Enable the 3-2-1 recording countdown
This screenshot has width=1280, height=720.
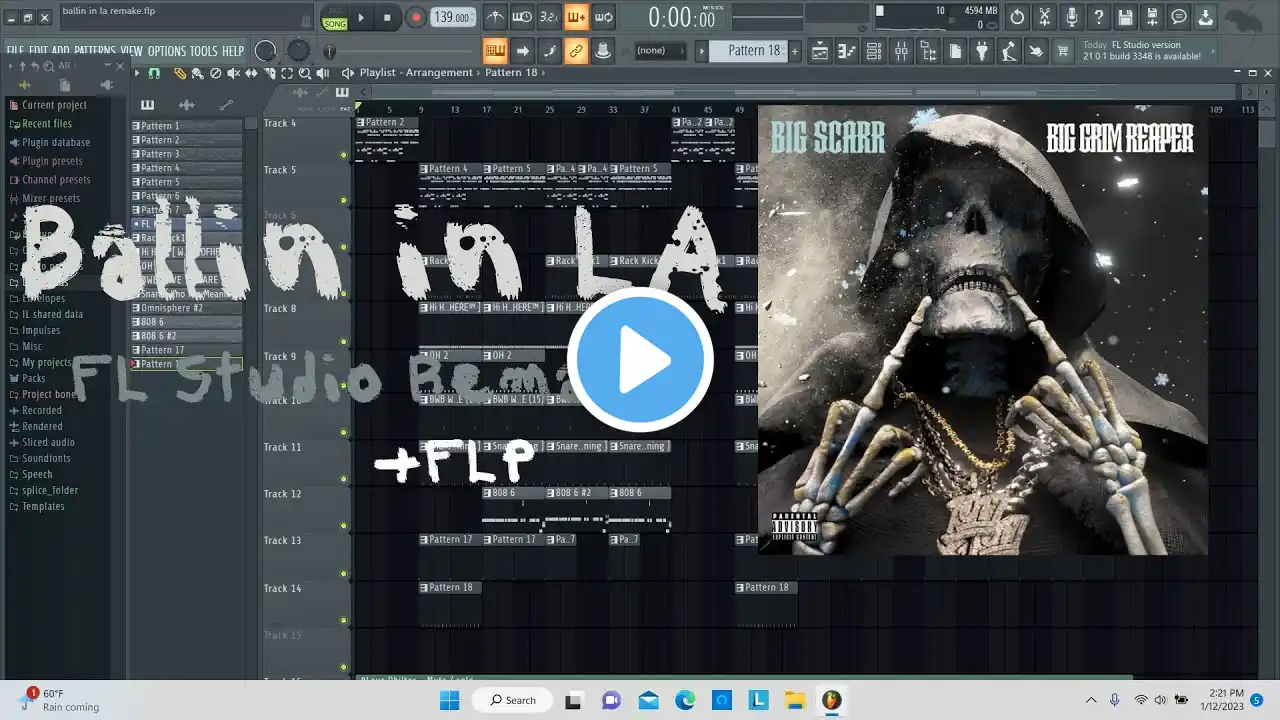click(549, 17)
